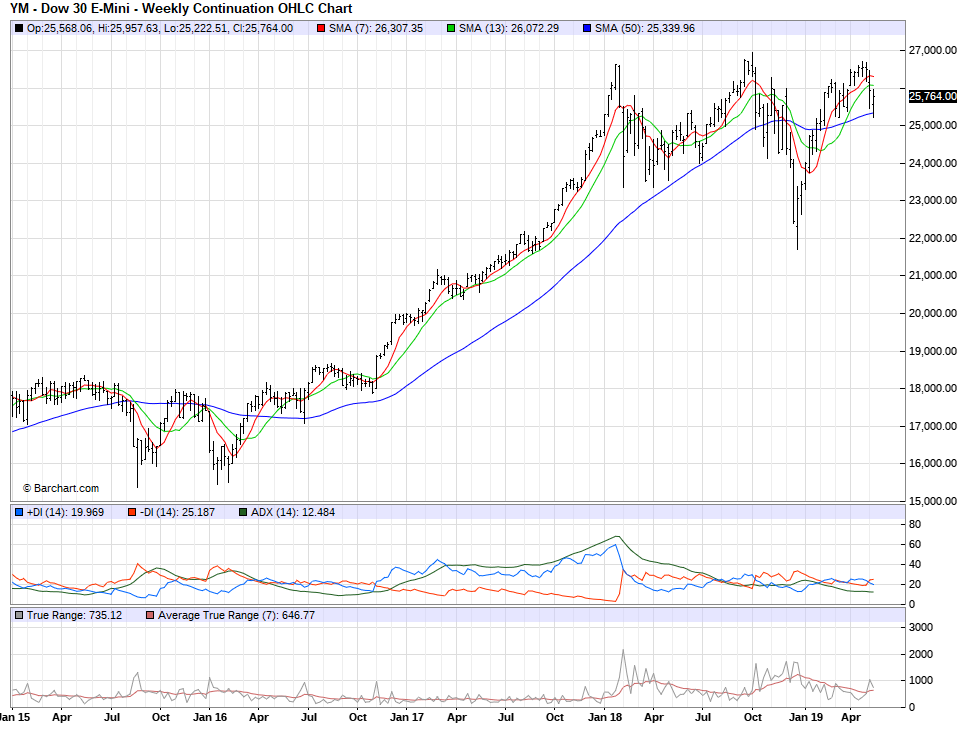Screen dimensions: 959x748
Task: Click the 25,000.00 price axis label
Action: click(933, 125)
